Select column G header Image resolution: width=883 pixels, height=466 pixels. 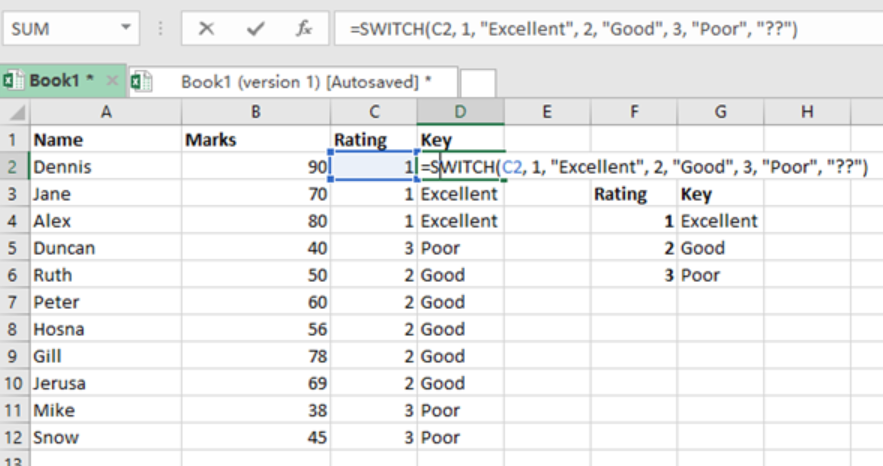(721, 112)
